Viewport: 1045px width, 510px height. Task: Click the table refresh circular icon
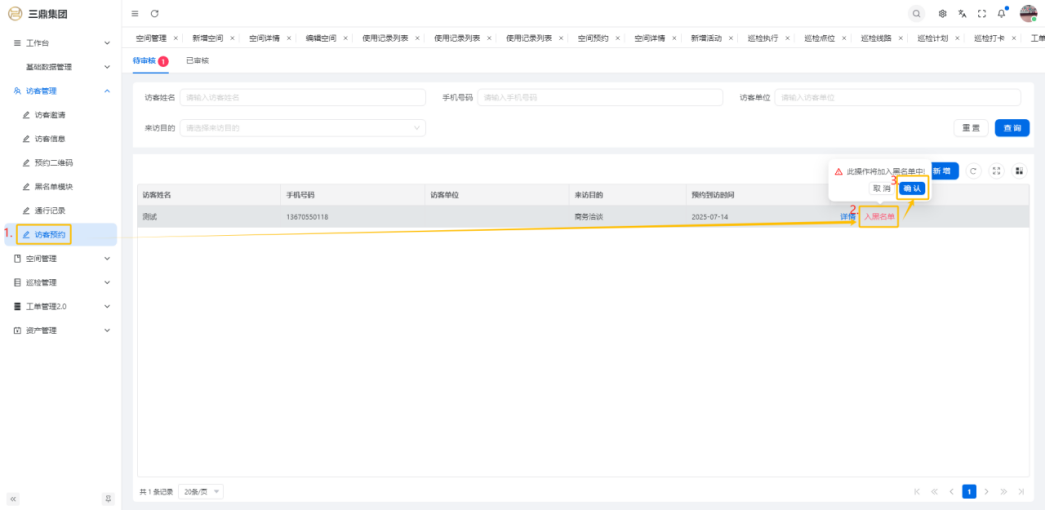point(974,171)
